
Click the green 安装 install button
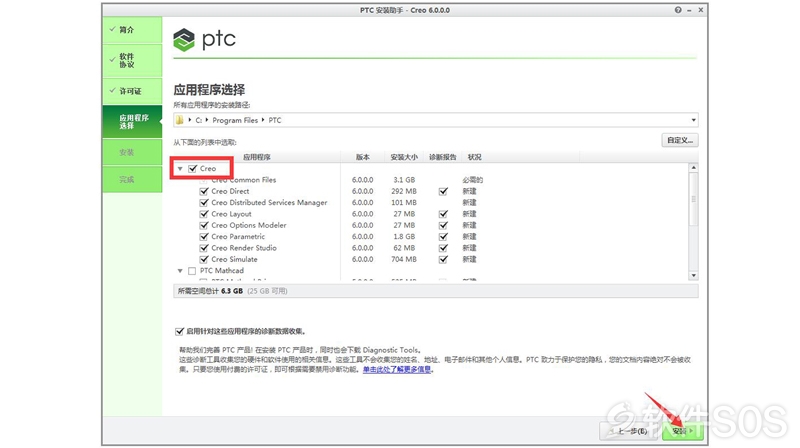click(683, 431)
